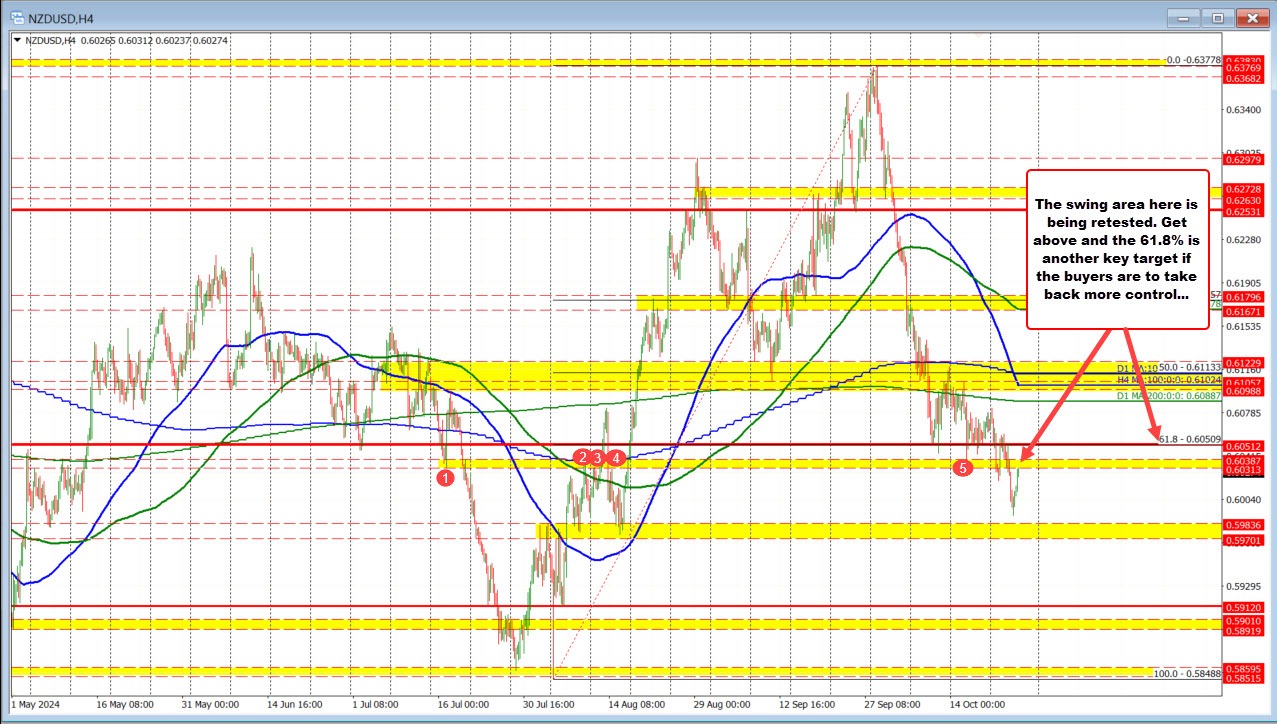Click the 61.8 - 0.60509 Fibonacci label
This screenshot has width=1277, height=724.
pyautogui.click(x=1189, y=438)
